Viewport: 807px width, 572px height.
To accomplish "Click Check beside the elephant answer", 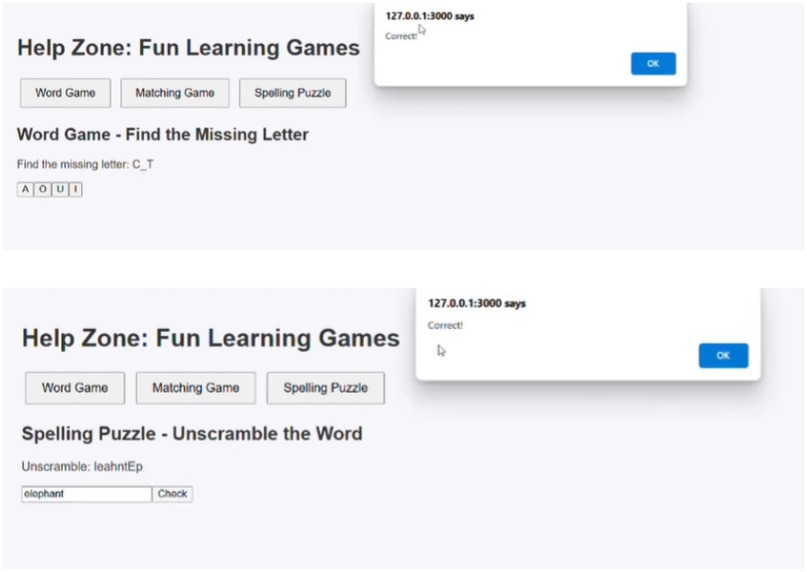I will [172, 494].
